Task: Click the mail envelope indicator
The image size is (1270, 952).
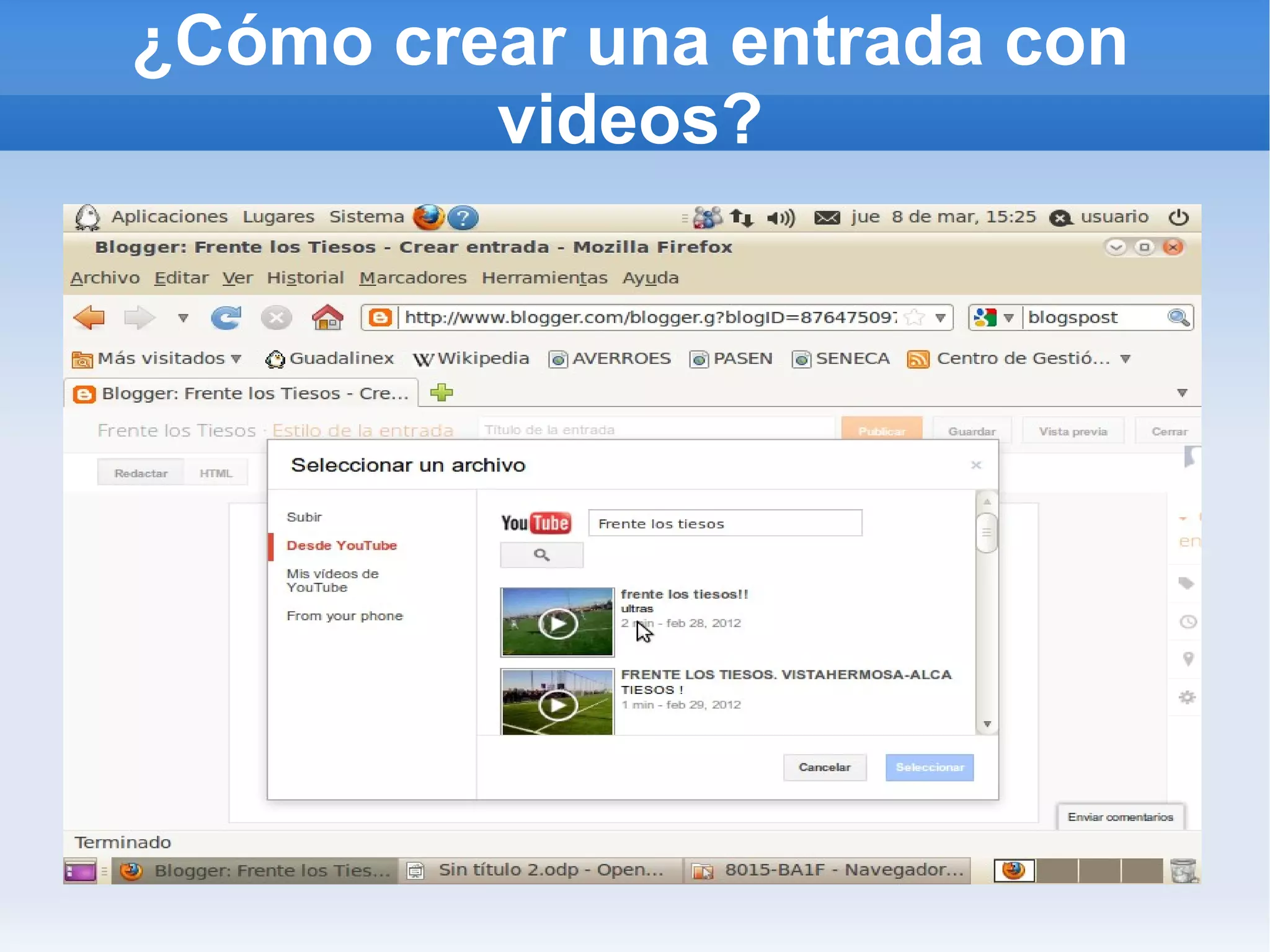Action: [827, 217]
